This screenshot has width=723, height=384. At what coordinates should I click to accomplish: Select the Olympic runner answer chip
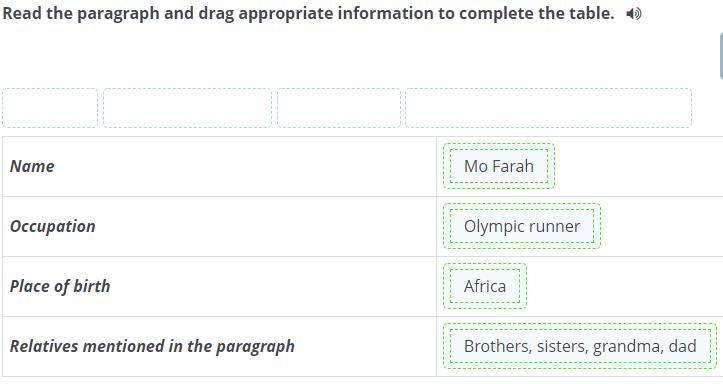pyautogui.click(x=522, y=226)
